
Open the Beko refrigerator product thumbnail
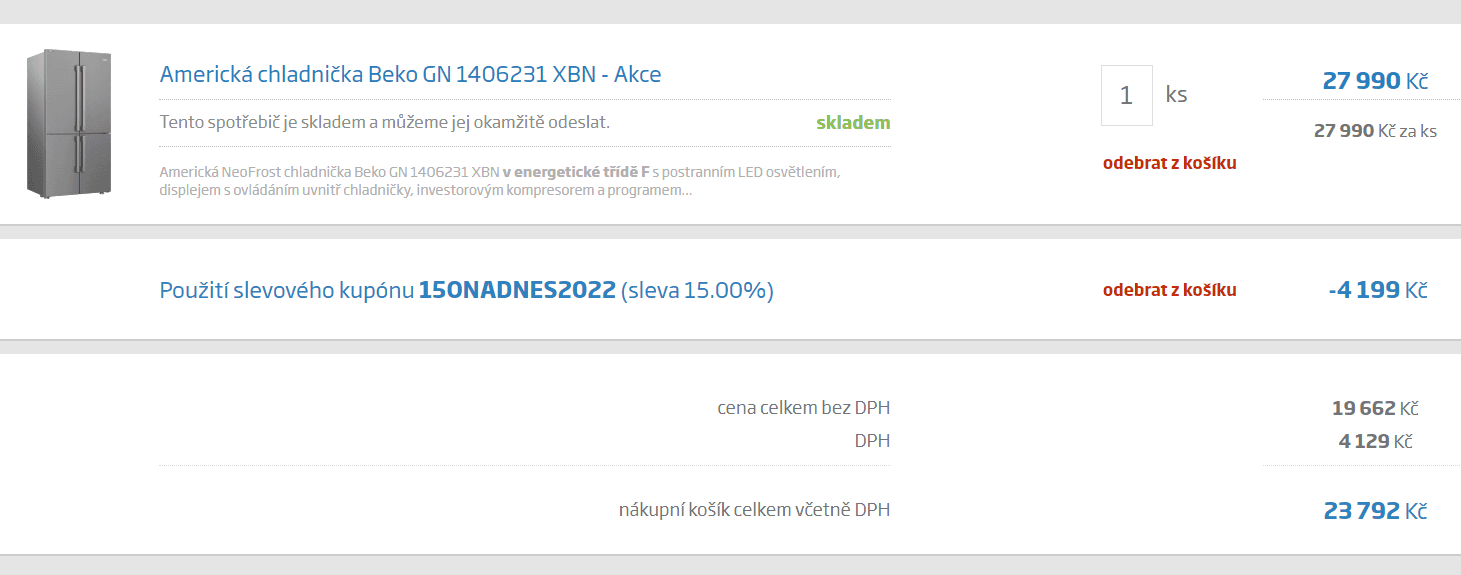click(x=68, y=125)
